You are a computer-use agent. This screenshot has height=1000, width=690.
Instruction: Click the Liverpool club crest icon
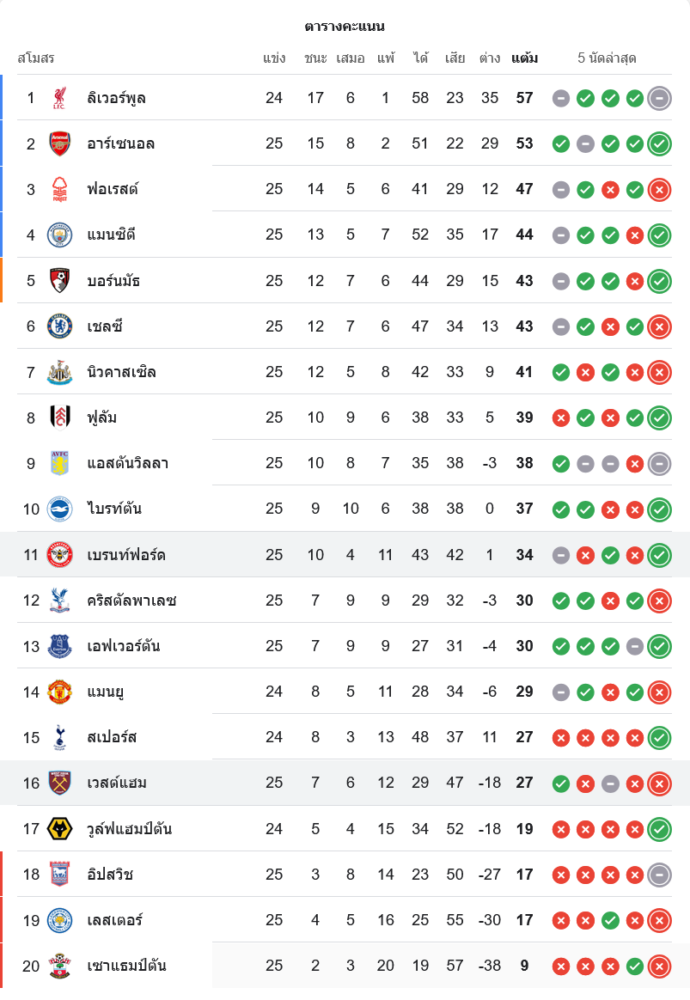click(60, 98)
